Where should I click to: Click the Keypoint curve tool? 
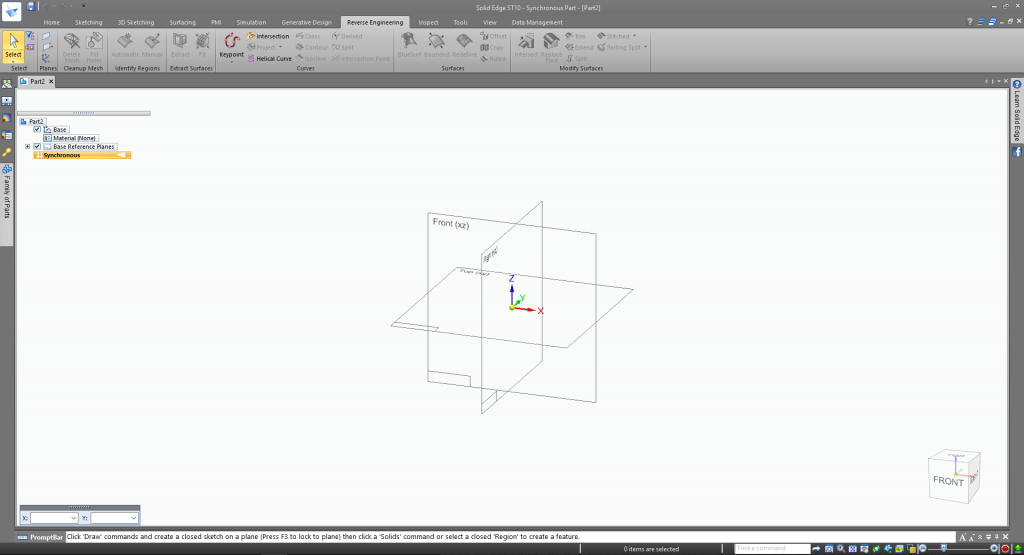(x=231, y=46)
